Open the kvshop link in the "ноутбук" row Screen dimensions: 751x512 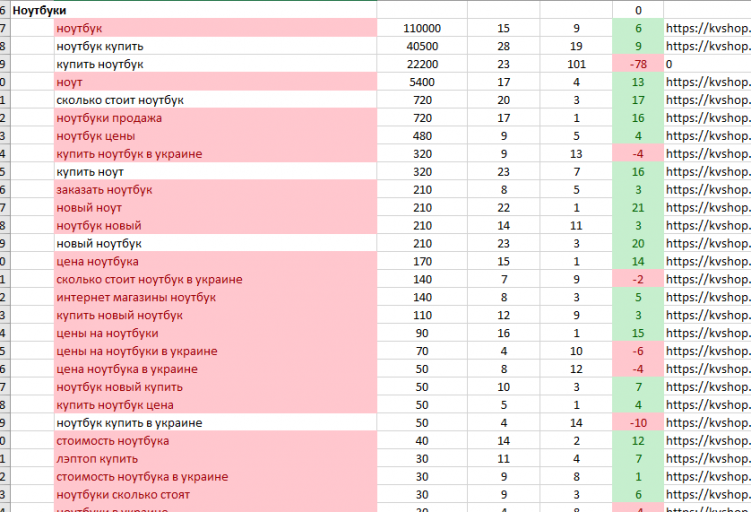point(708,28)
